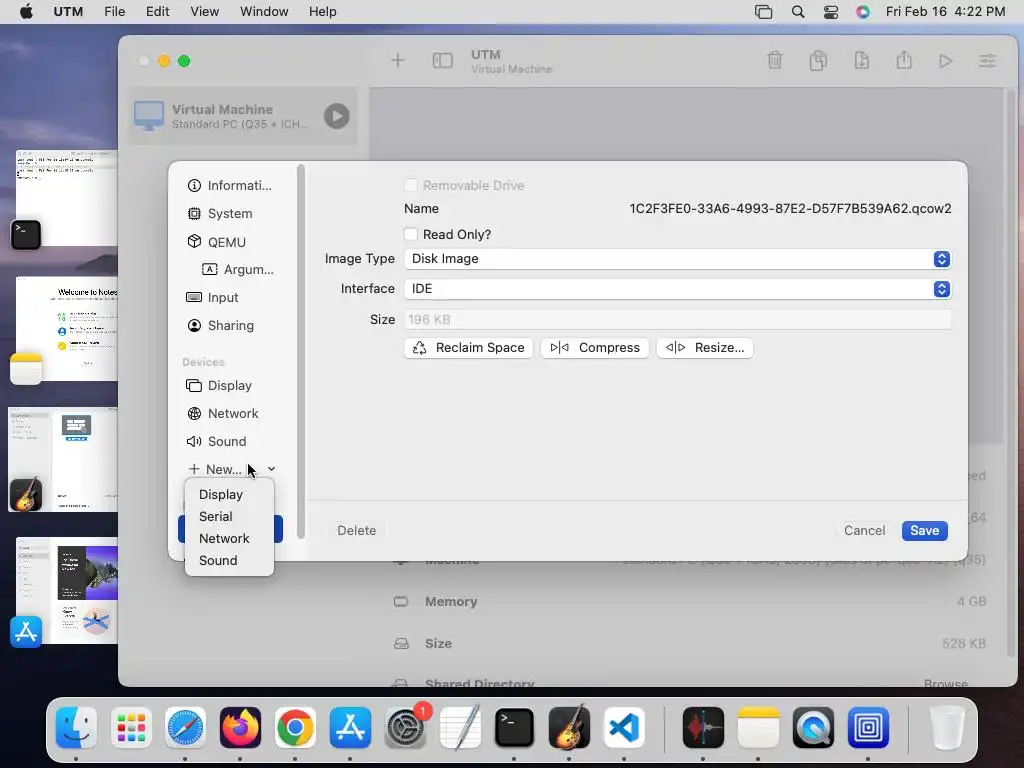Click the run play icon in UTM toolbar

945,61
